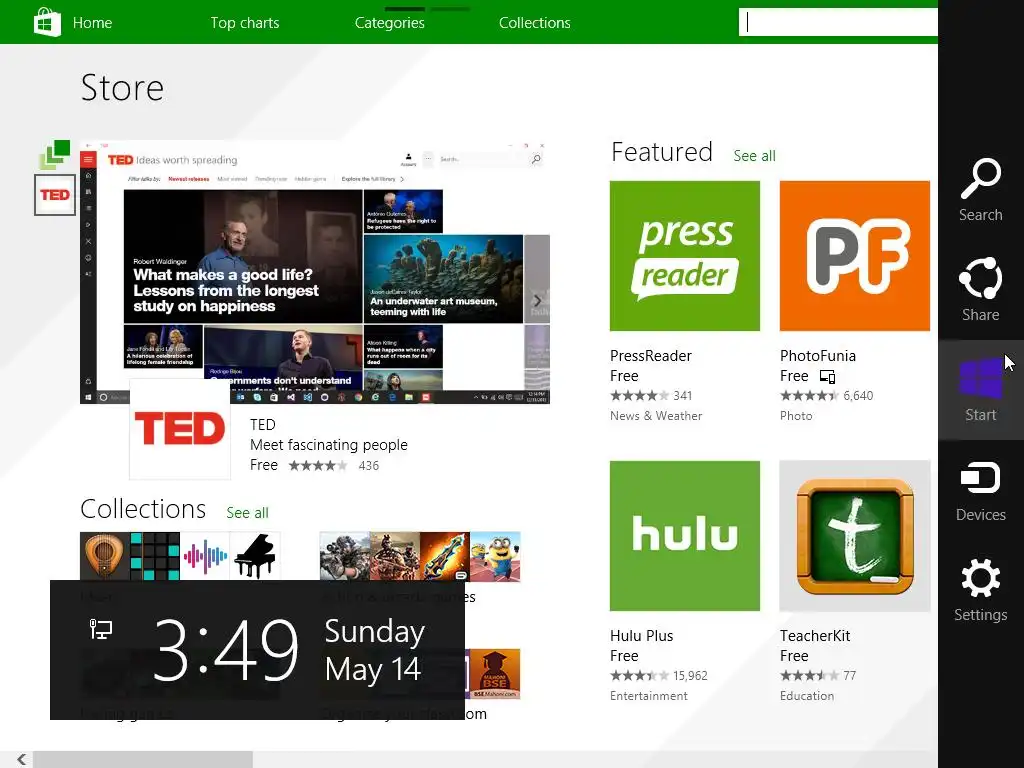This screenshot has width=1024, height=768.
Task: Open the PhotoFunia app tile
Action: click(854, 256)
